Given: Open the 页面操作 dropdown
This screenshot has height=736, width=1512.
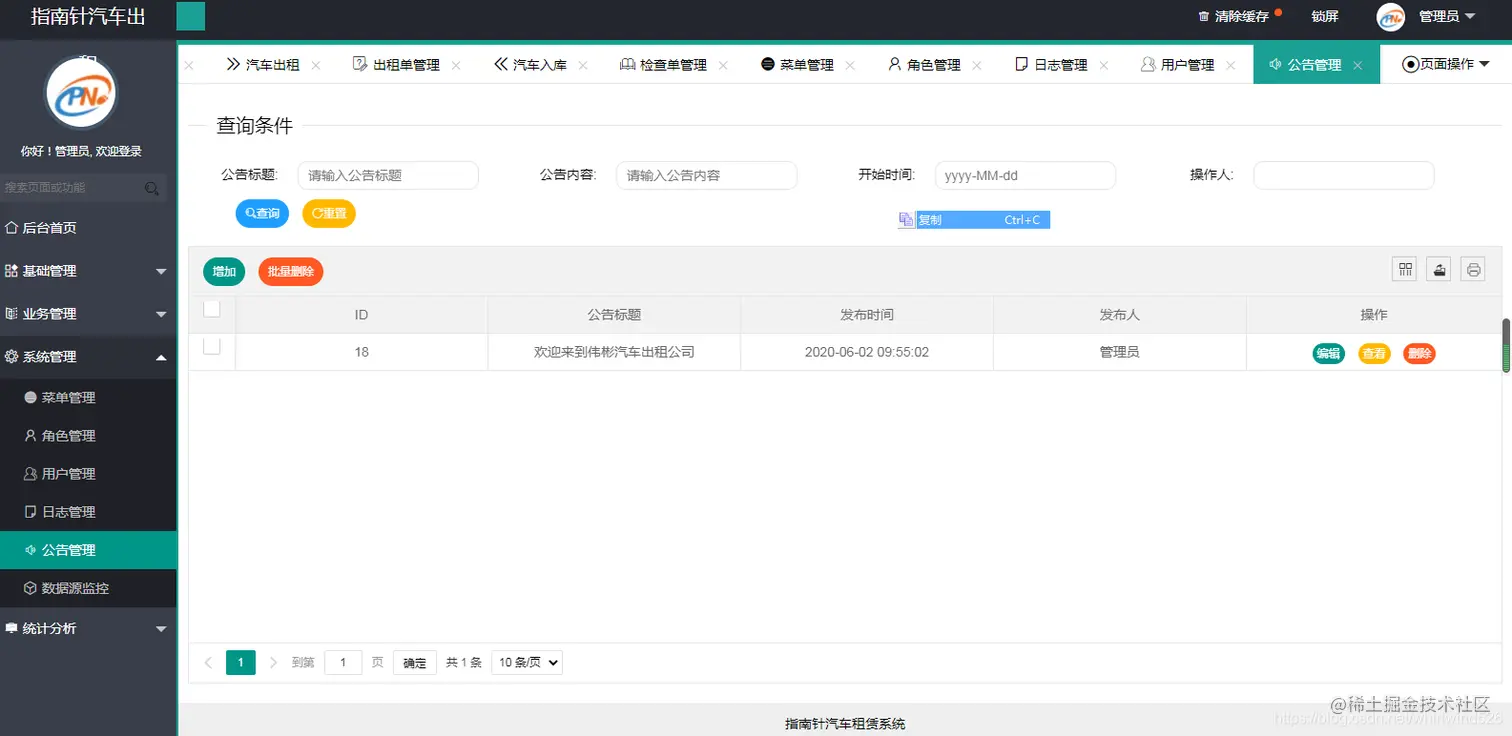Looking at the screenshot, I should 1446,65.
